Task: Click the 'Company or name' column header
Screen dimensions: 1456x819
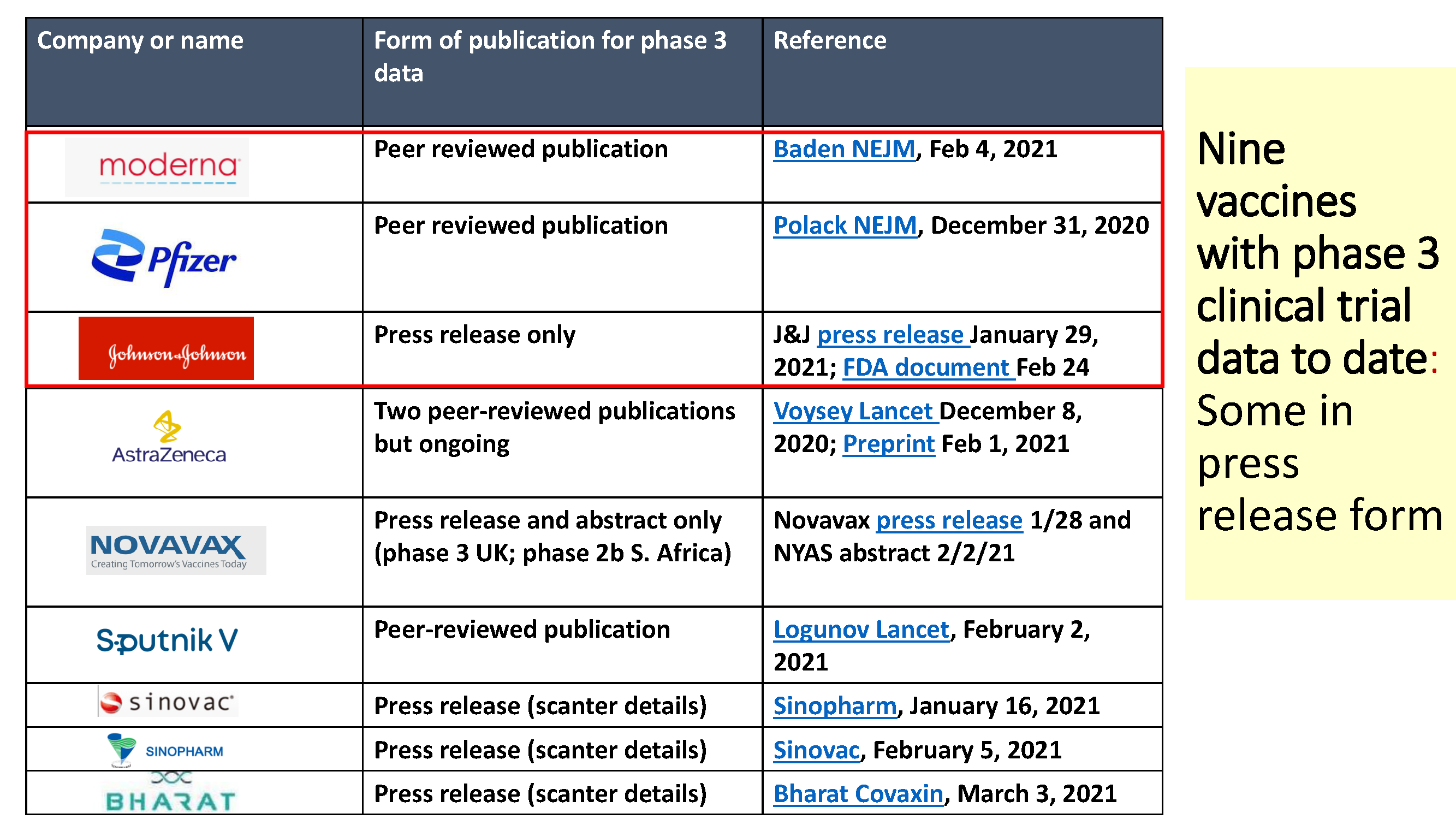Action: click(x=194, y=72)
